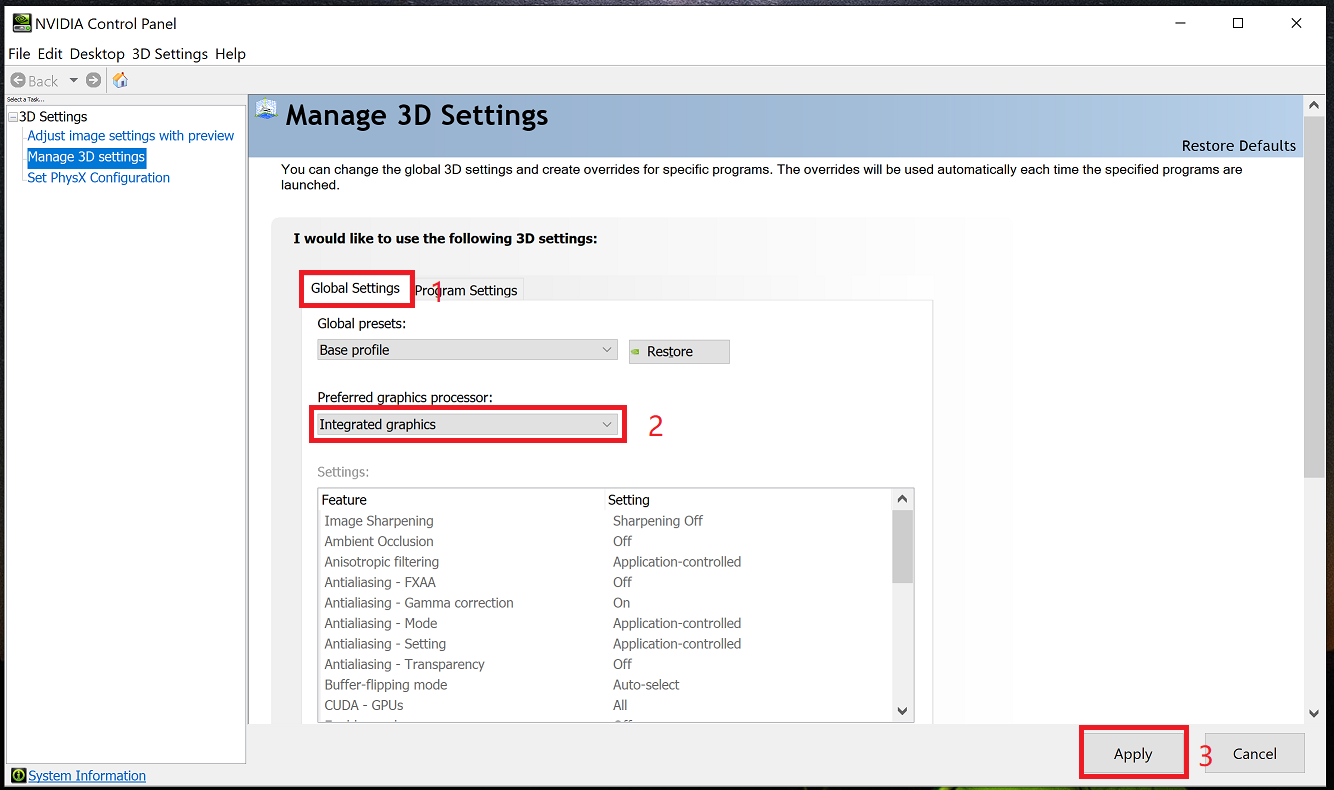This screenshot has height=790, width=1334.
Task: Click the Restore Defaults link
Action: pyautogui.click(x=1238, y=146)
